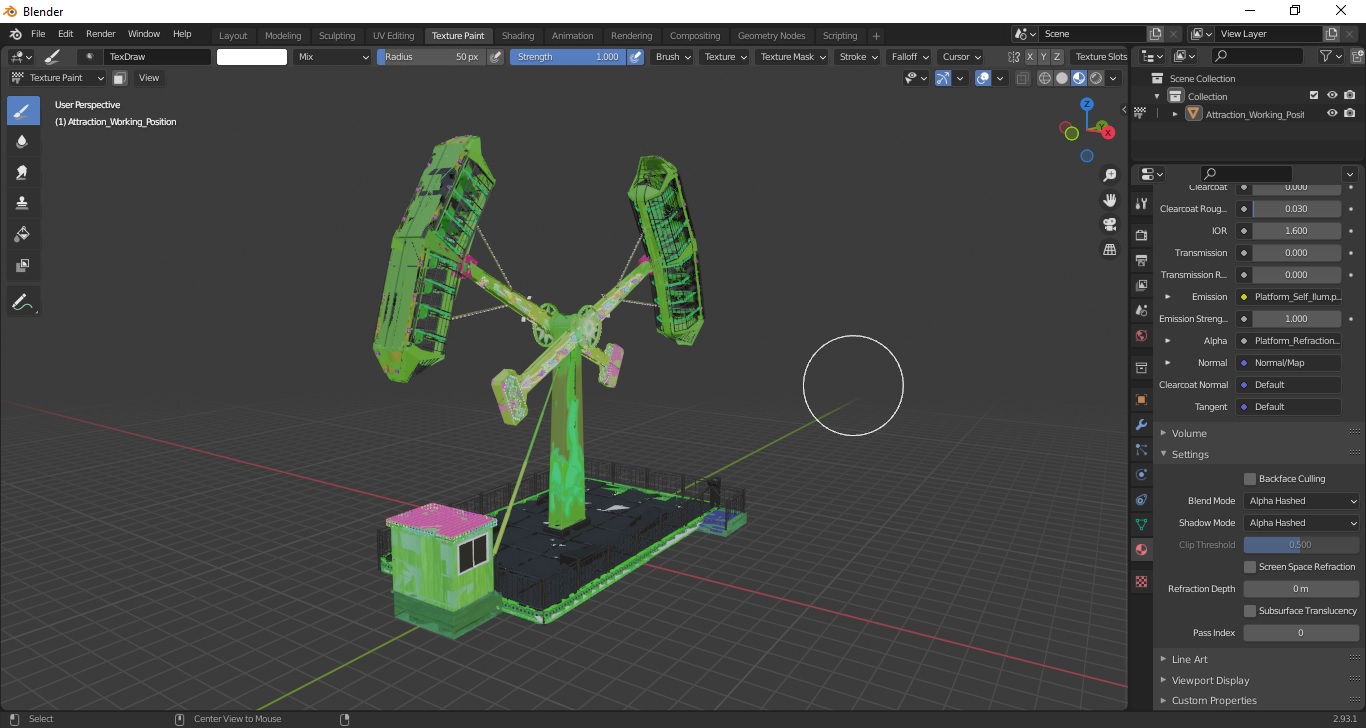Toggle the viewport gizmos button
Viewport: 1366px width, 728px height.
click(x=943, y=78)
